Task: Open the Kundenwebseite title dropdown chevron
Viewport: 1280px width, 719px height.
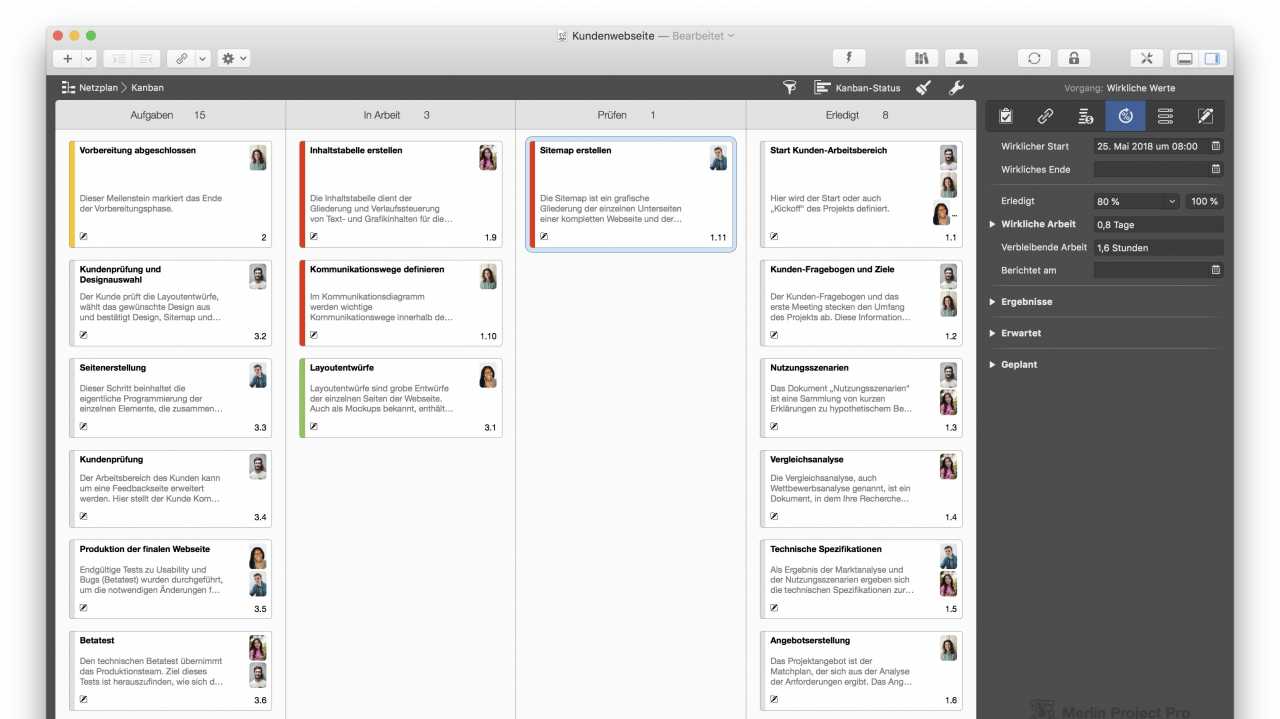Action: coord(731,36)
